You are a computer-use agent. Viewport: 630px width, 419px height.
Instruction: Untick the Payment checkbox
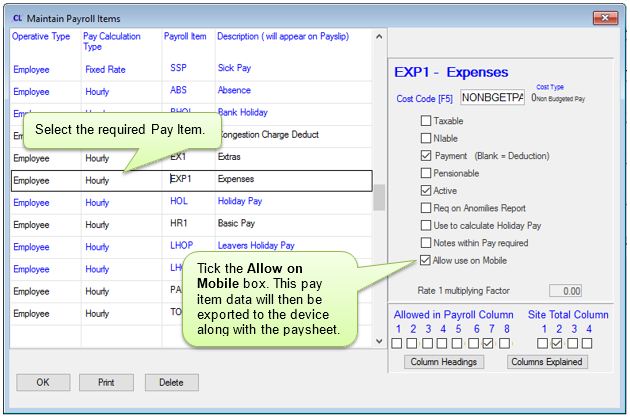(x=425, y=155)
